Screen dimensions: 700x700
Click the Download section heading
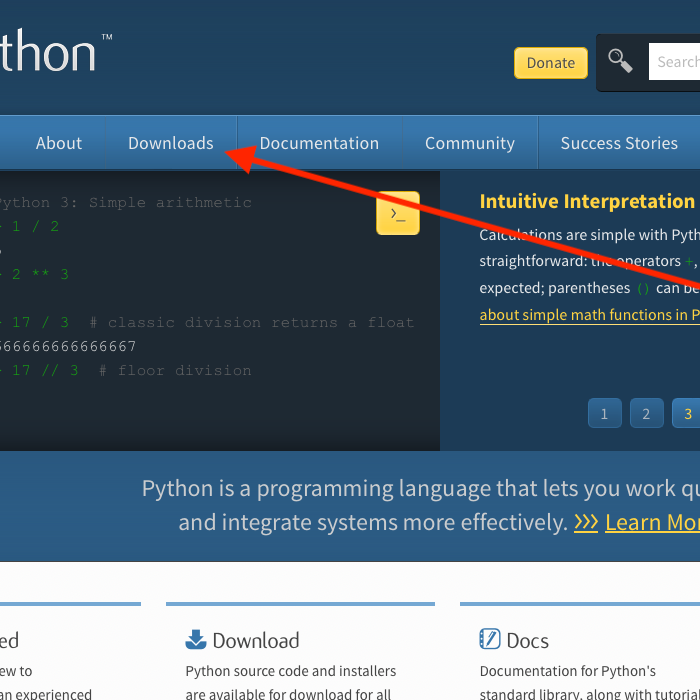(x=256, y=640)
